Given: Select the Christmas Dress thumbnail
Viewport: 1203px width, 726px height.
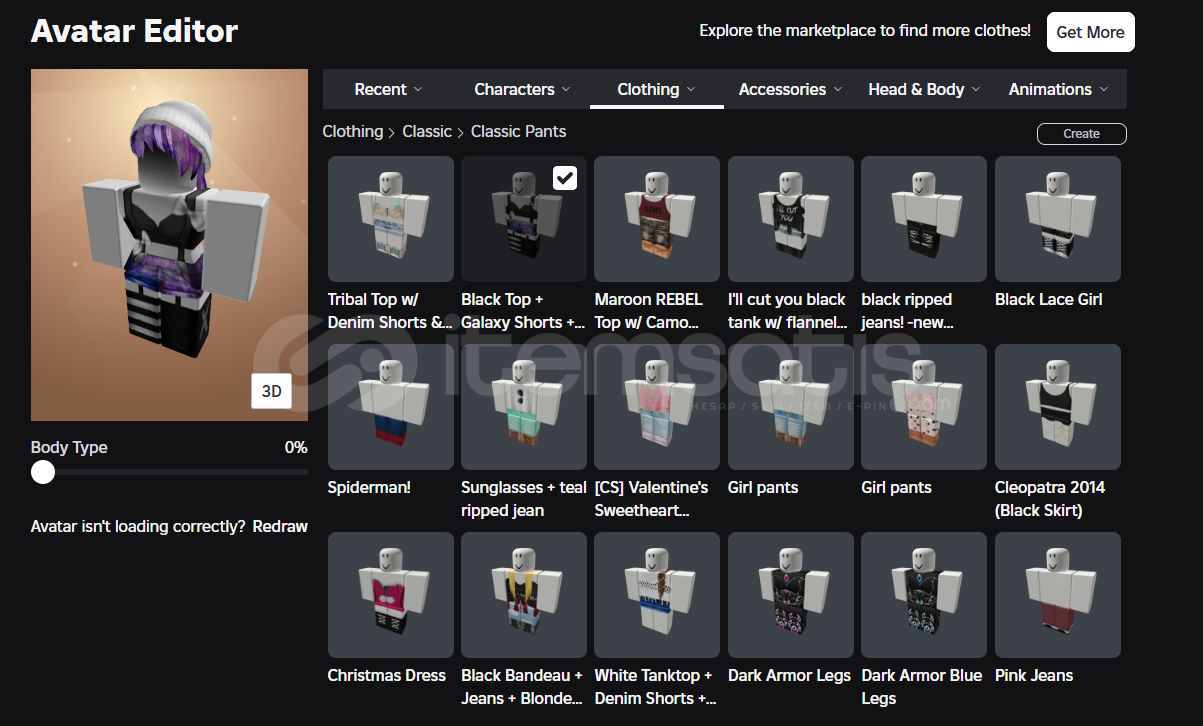Looking at the screenshot, I should click(x=391, y=595).
